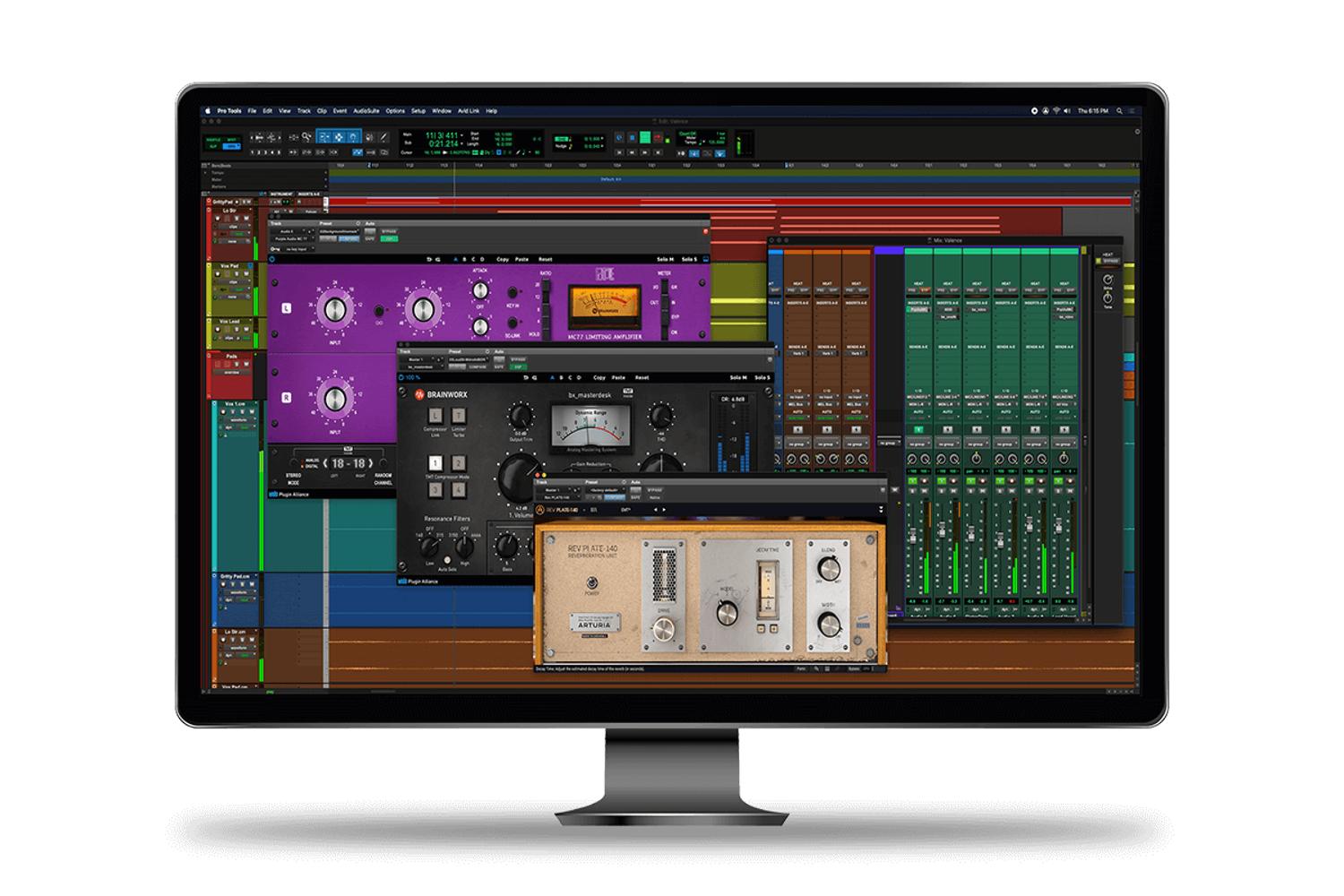Click the Output Trim knob on bx_masterdesk
Screen dimensions: 1344x896
521,415
